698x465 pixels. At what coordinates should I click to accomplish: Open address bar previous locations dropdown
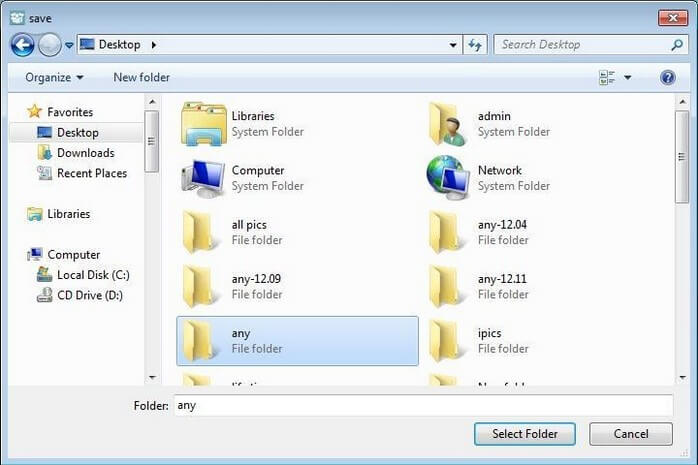coord(453,45)
